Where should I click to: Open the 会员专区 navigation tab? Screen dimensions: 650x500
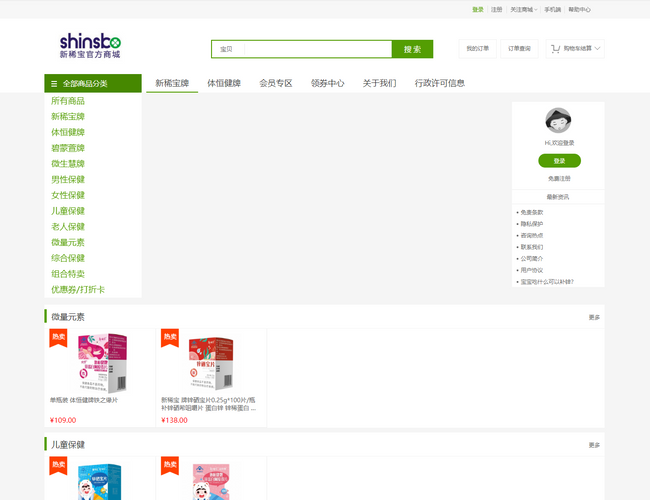pos(275,83)
